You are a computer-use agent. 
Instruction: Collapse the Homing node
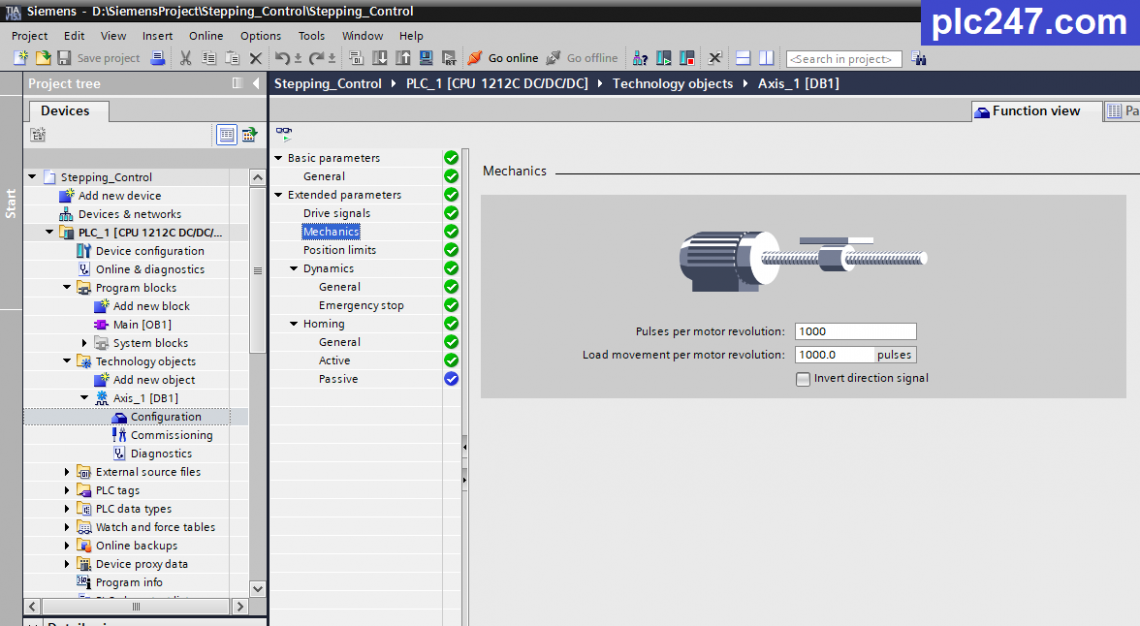point(294,324)
